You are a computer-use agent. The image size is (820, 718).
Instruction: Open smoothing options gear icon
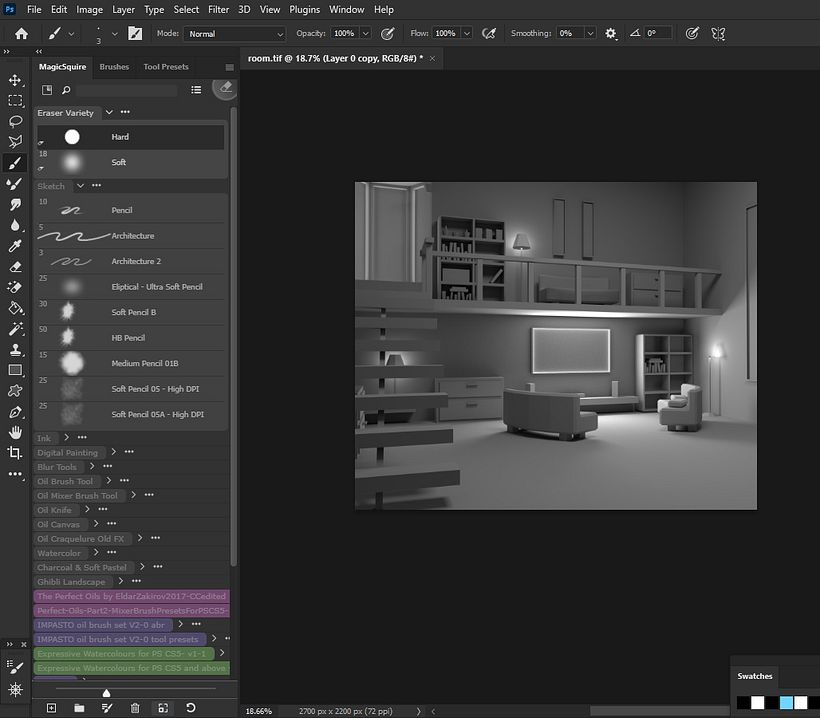pos(610,33)
